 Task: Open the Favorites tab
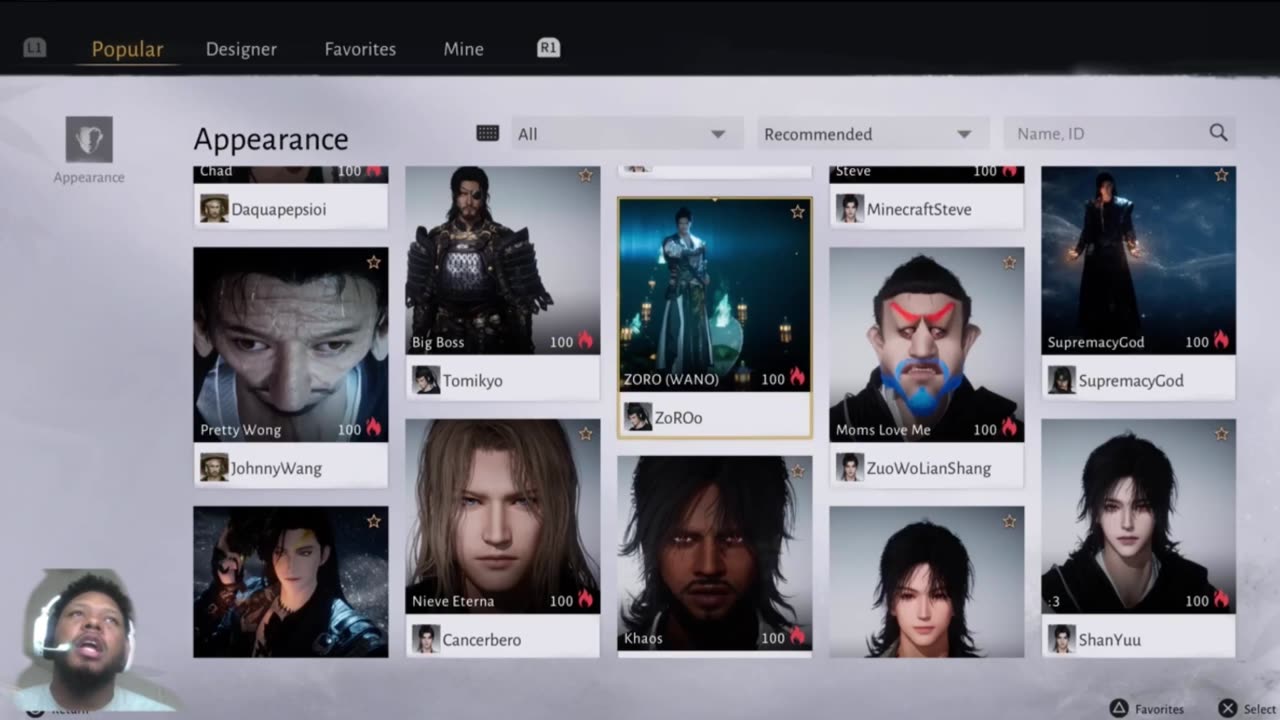click(360, 48)
